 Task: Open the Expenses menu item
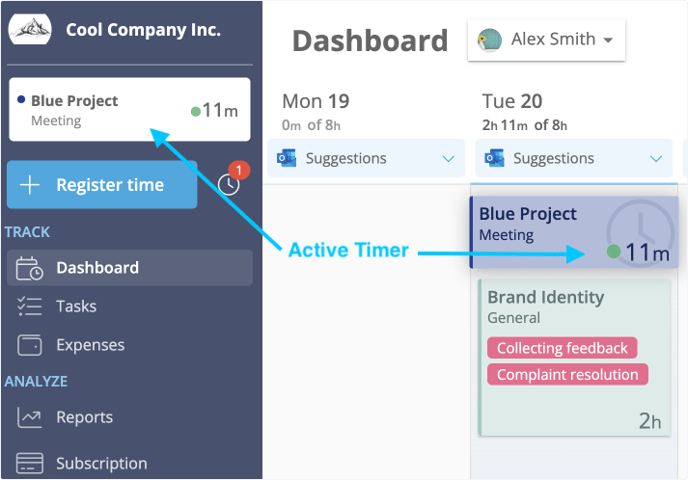coord(90,345)
